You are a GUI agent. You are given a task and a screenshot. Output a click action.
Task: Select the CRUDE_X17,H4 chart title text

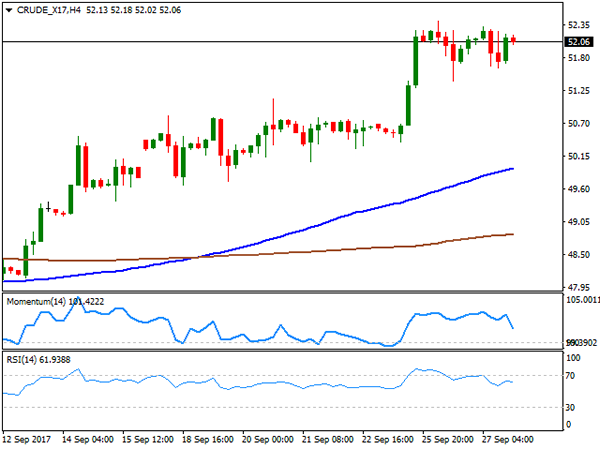tap(49, 10)
